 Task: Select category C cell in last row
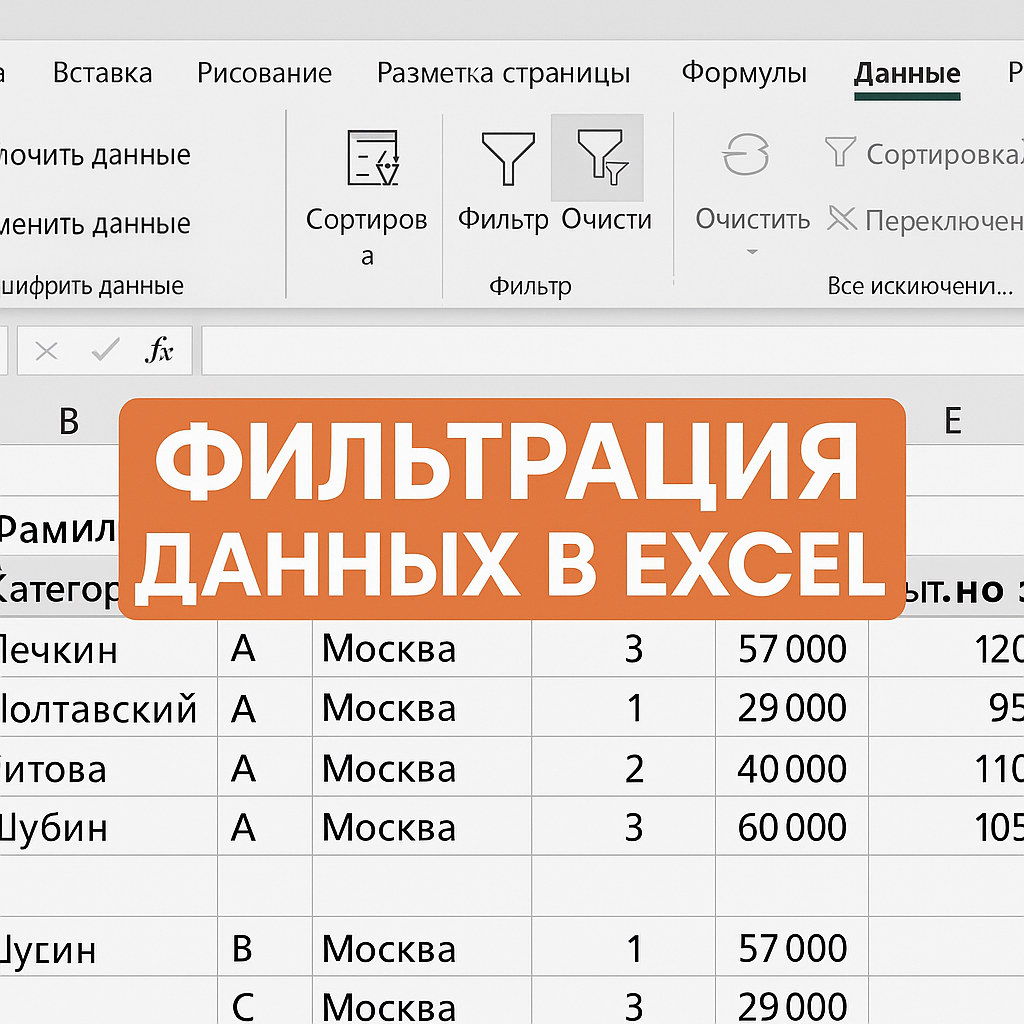point(264,1002)
